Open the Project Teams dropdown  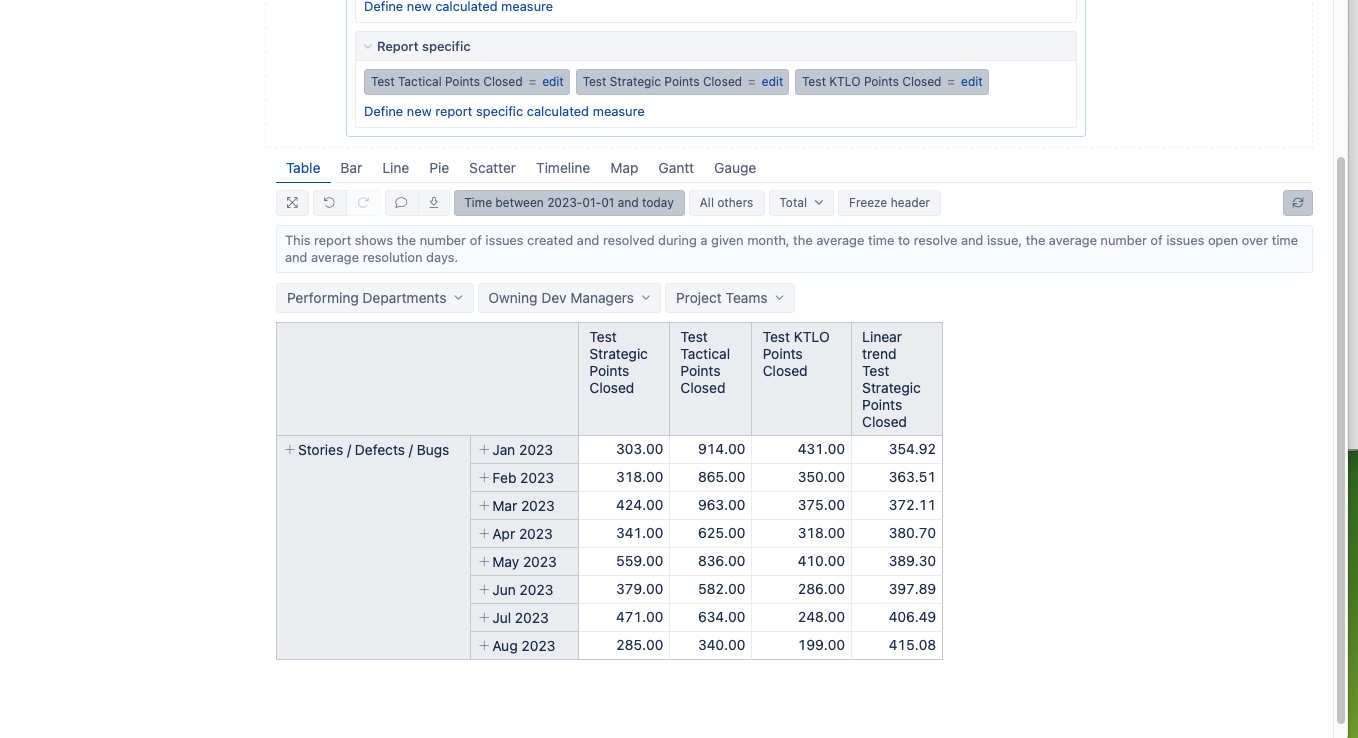point(730,298)
